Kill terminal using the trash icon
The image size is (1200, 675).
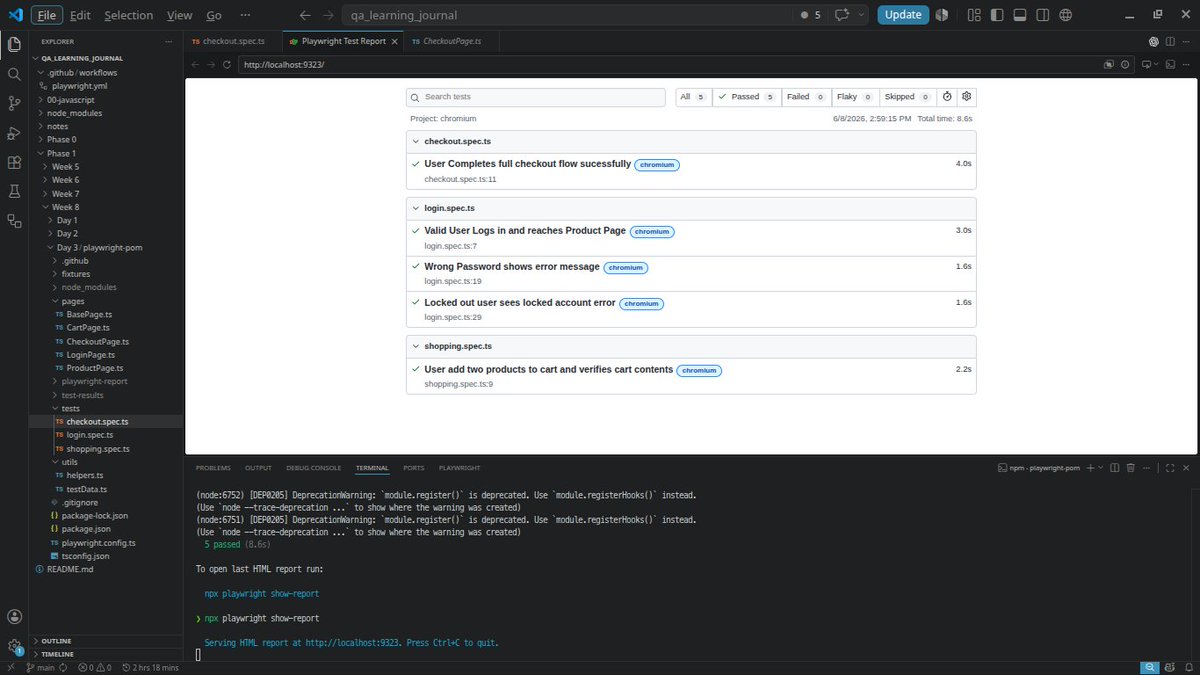[1130, 467]
